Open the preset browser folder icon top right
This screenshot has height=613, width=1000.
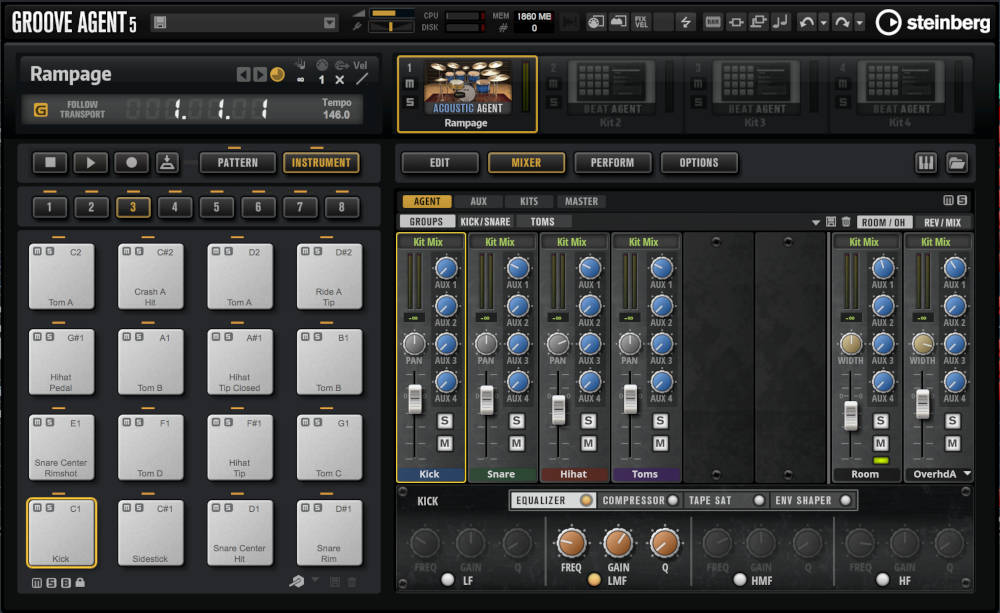pyautogui.click(x=957, y=162)
